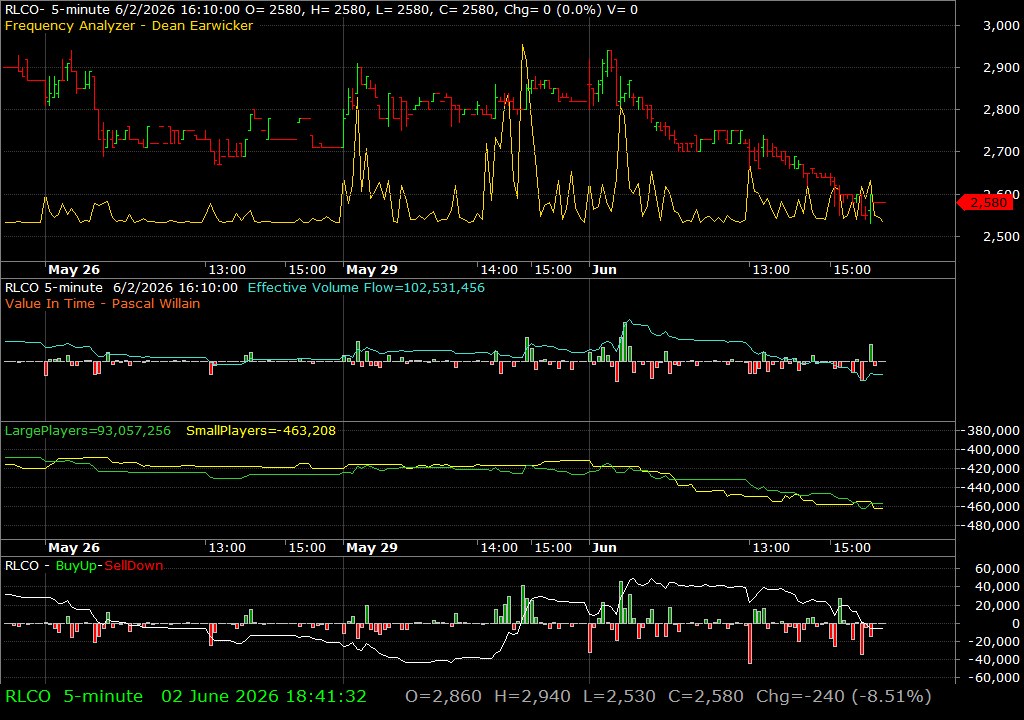Click 'Chg=-240 (-8.51%)' in the status bar

tap(844, 696)
